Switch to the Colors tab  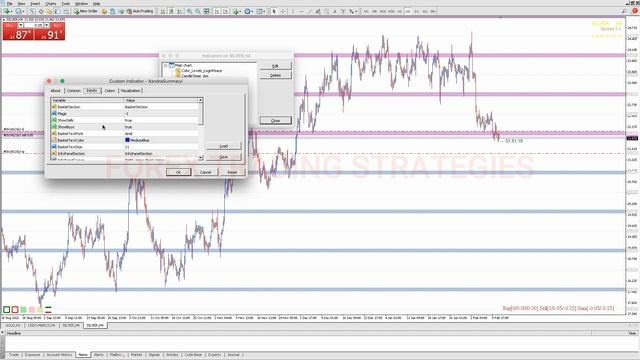(110, 91)
